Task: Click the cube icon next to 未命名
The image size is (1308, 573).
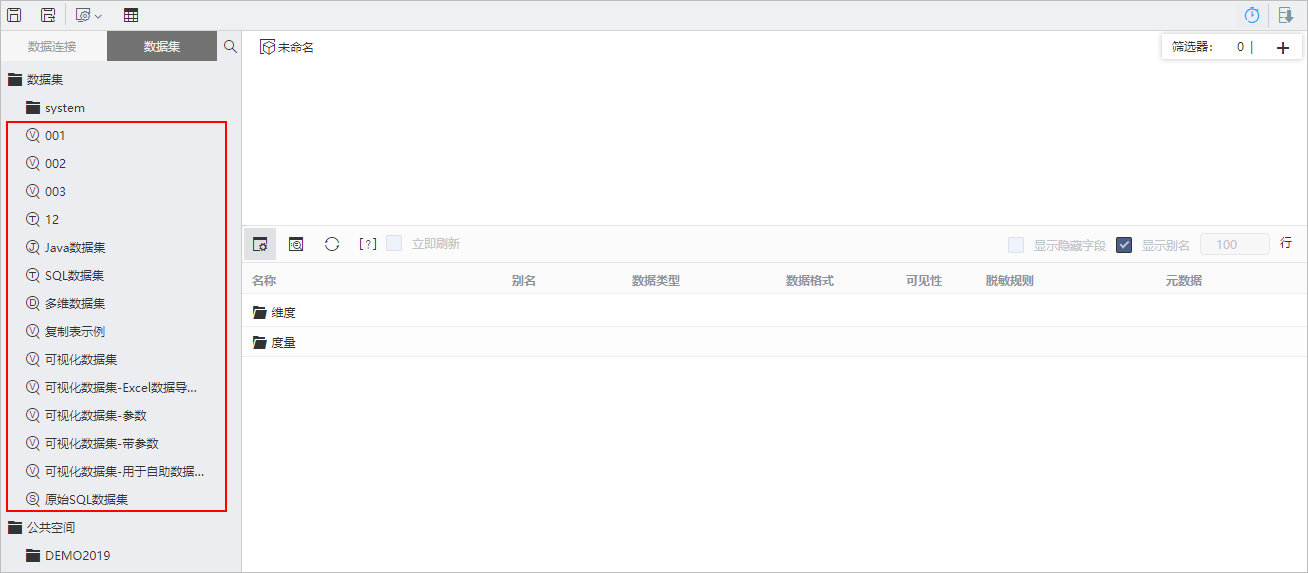Action: click(267, 47)
